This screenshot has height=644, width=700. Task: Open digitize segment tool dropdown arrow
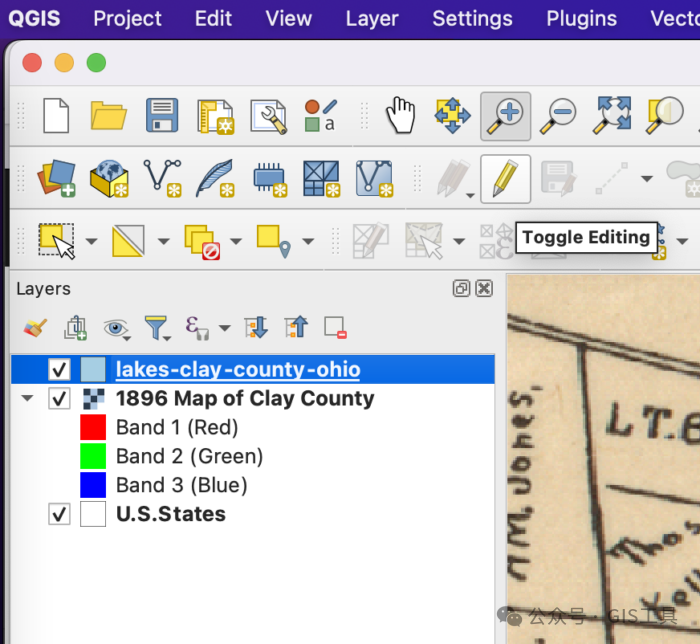pos(647,179)
